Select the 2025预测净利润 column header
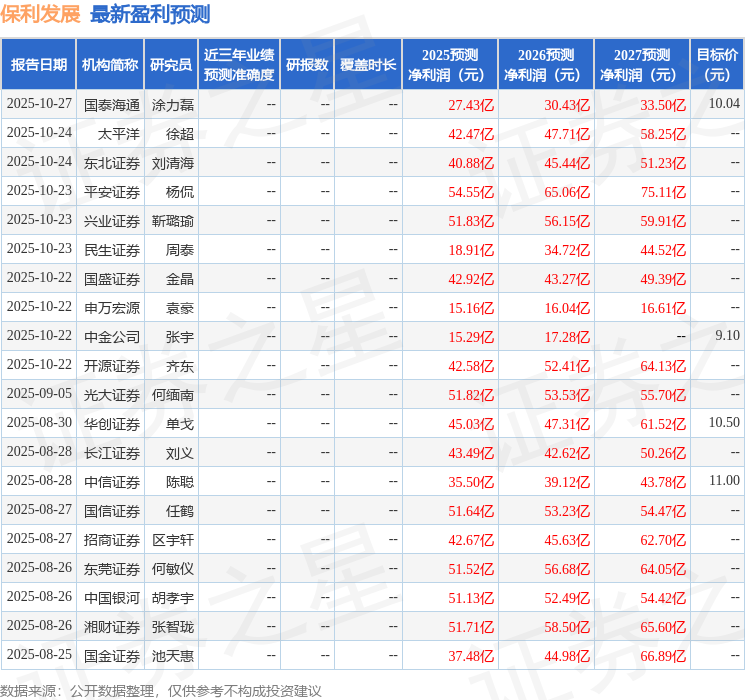Image resolution: width=745 pixels, height=700 pixels. point(450,65)
